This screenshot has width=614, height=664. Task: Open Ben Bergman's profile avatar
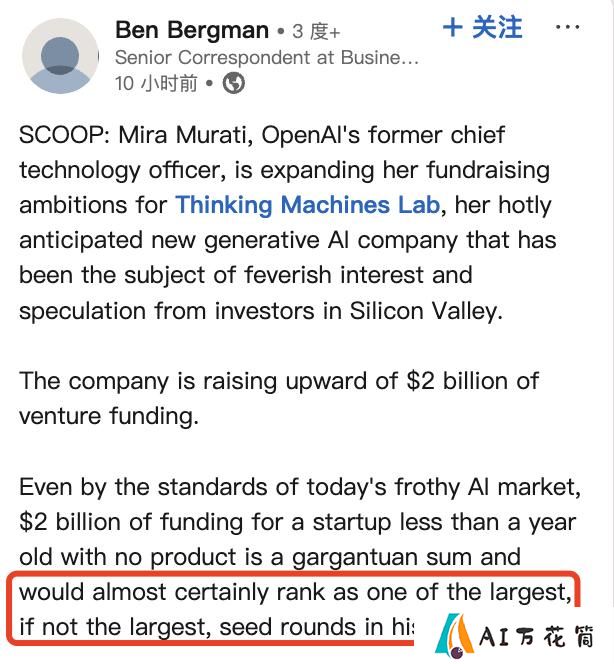click(60, 56)
